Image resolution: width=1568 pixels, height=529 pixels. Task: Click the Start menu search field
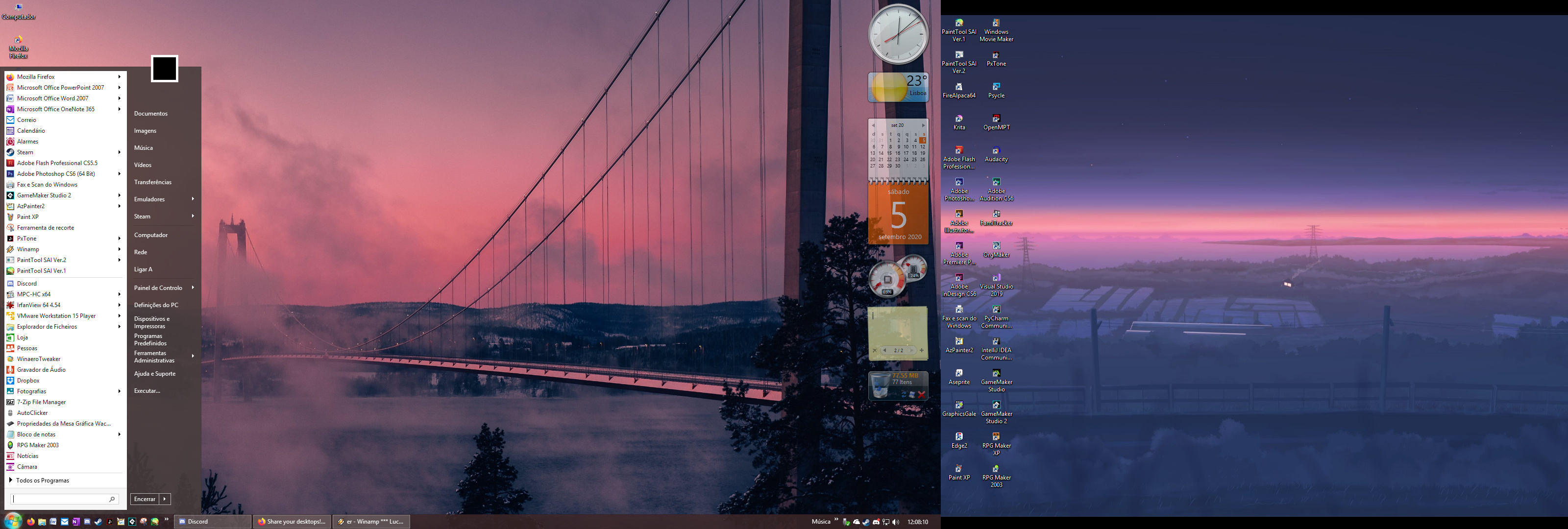60,499
